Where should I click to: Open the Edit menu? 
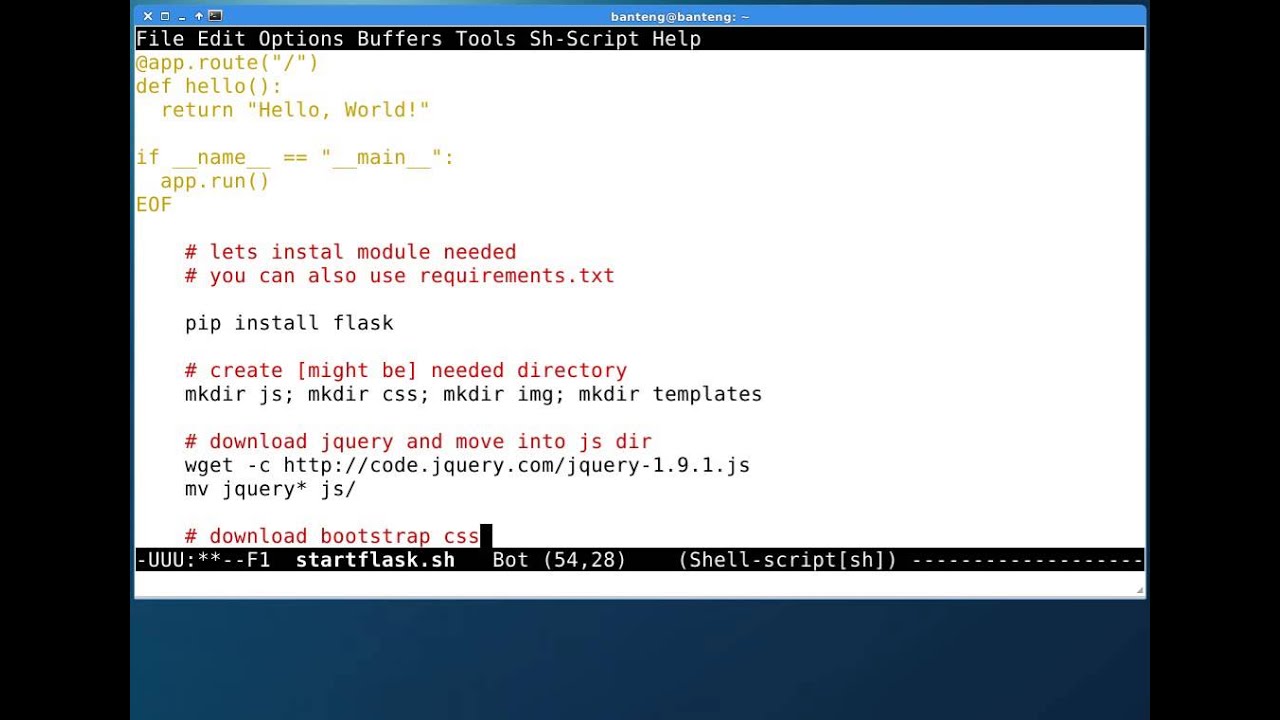pos(221,39)
